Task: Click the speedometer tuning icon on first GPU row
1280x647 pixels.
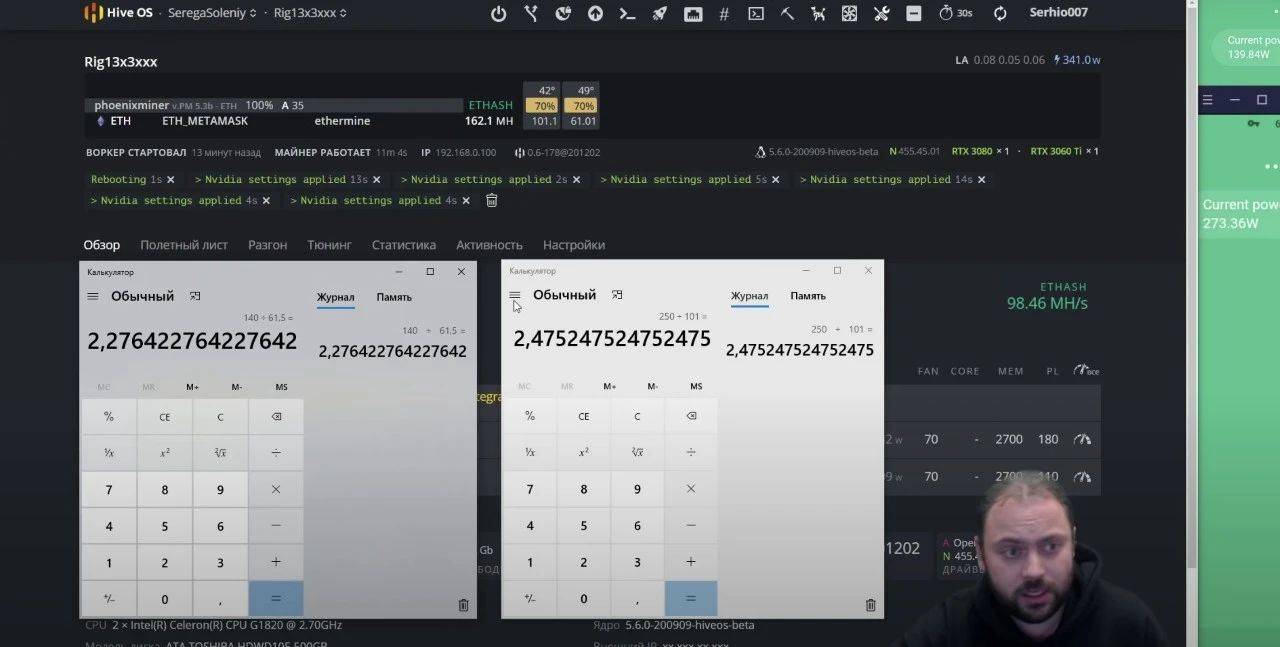Action: (1082, 439)
